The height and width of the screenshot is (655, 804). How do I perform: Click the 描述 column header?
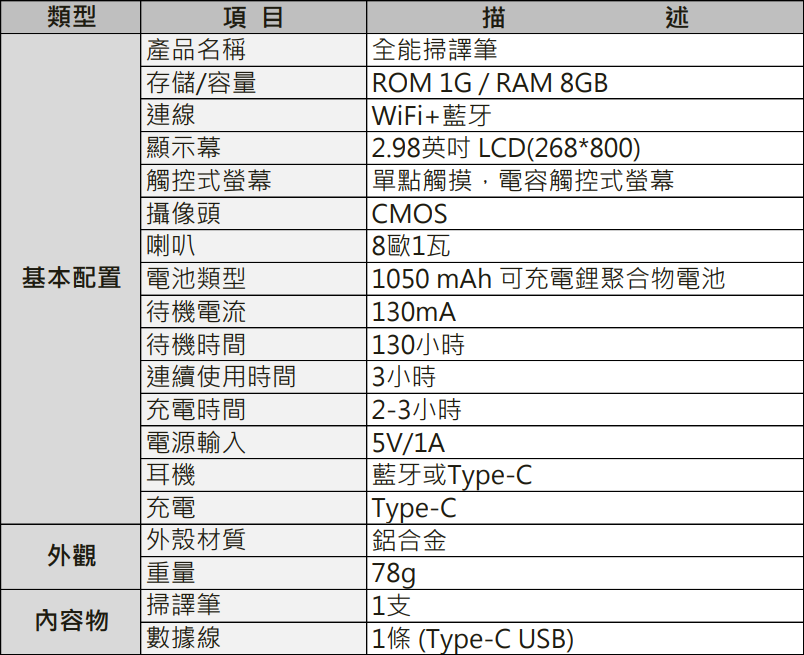585,17
